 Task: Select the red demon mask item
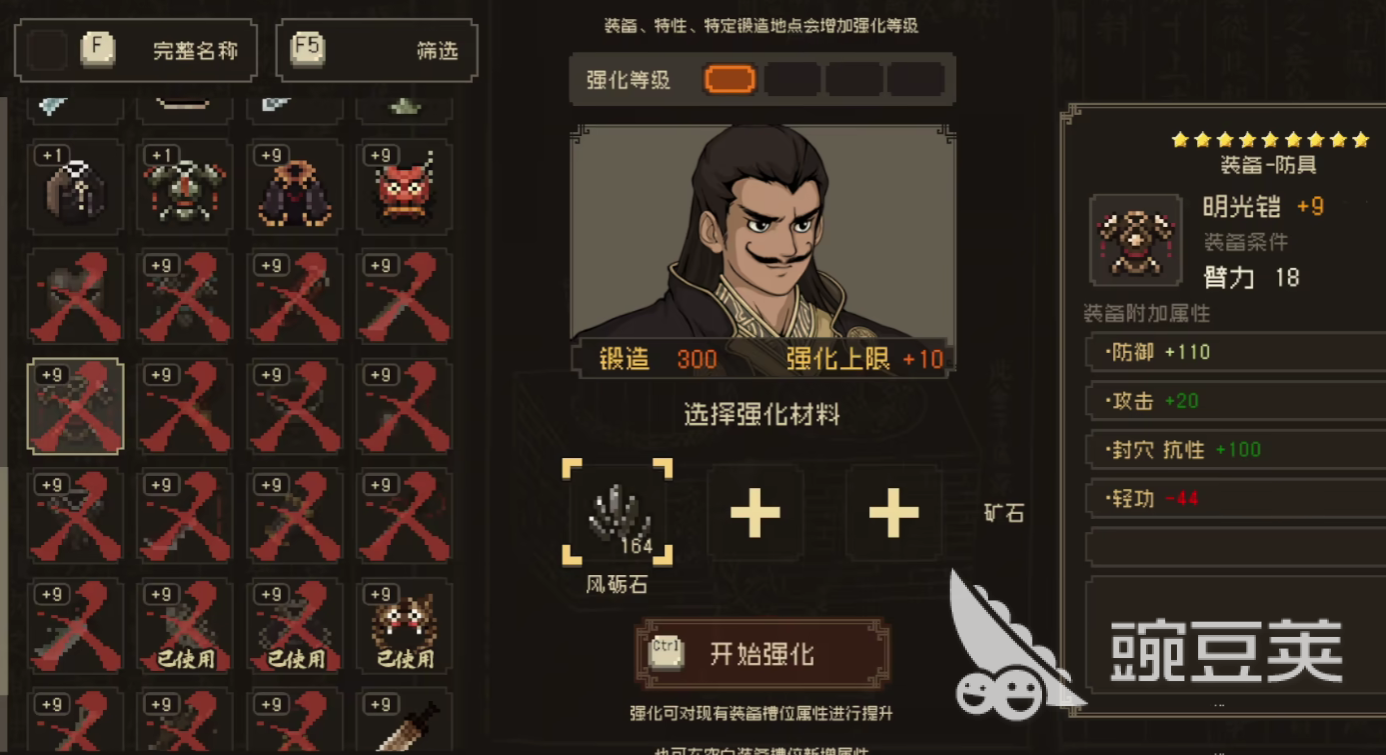tap(405, 187)
